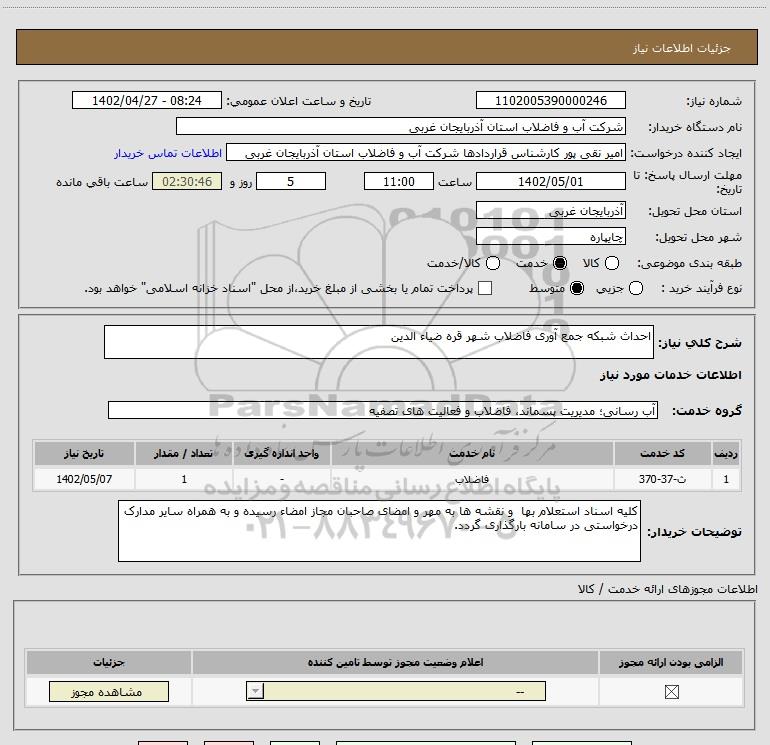
Task: Click remaining days field showing 5
Action: point(291,181)
